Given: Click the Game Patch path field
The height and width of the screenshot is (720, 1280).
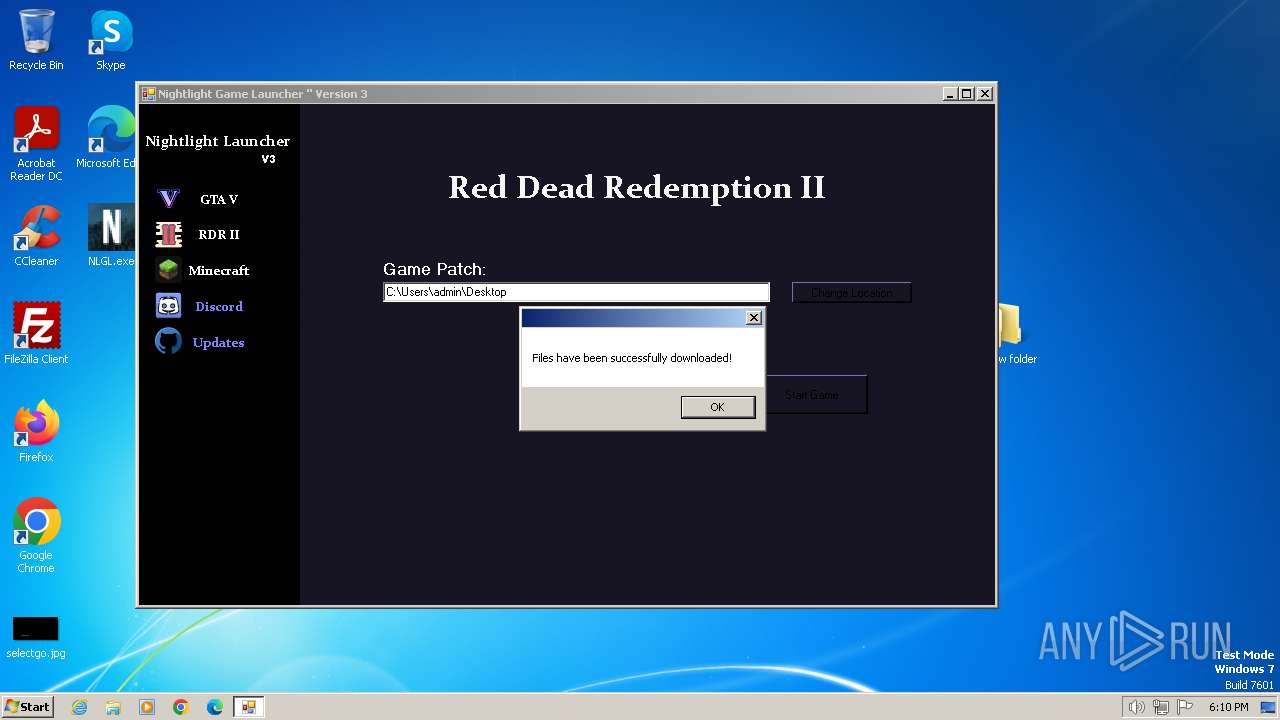Looking at the screenshot, I should [576, 292].
